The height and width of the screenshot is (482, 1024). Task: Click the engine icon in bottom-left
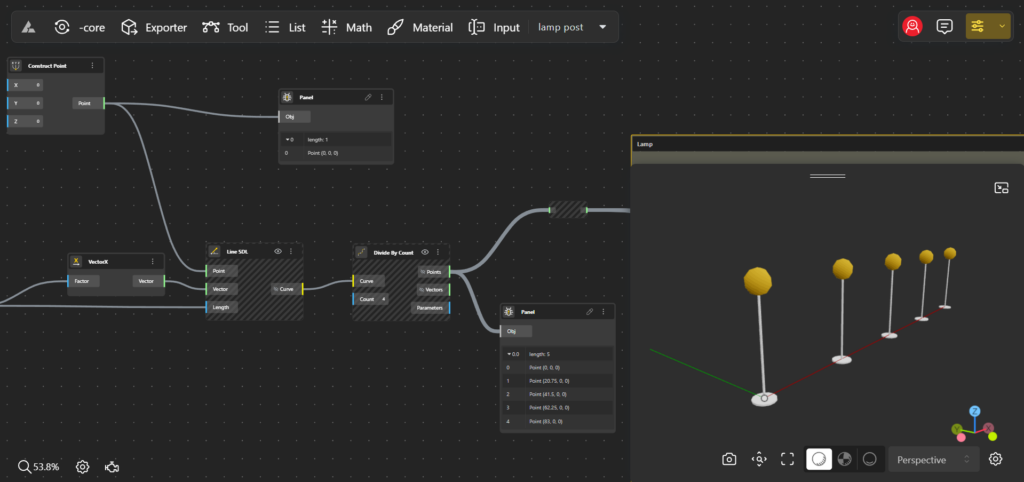pyautogui.click(x=112, y=467)
